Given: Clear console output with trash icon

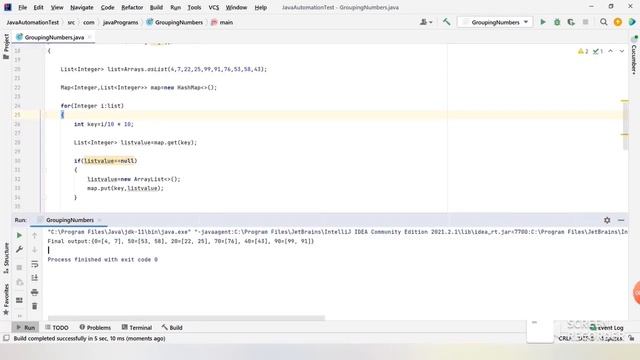Looking at the screenshot, I should [x=35, y=306].
